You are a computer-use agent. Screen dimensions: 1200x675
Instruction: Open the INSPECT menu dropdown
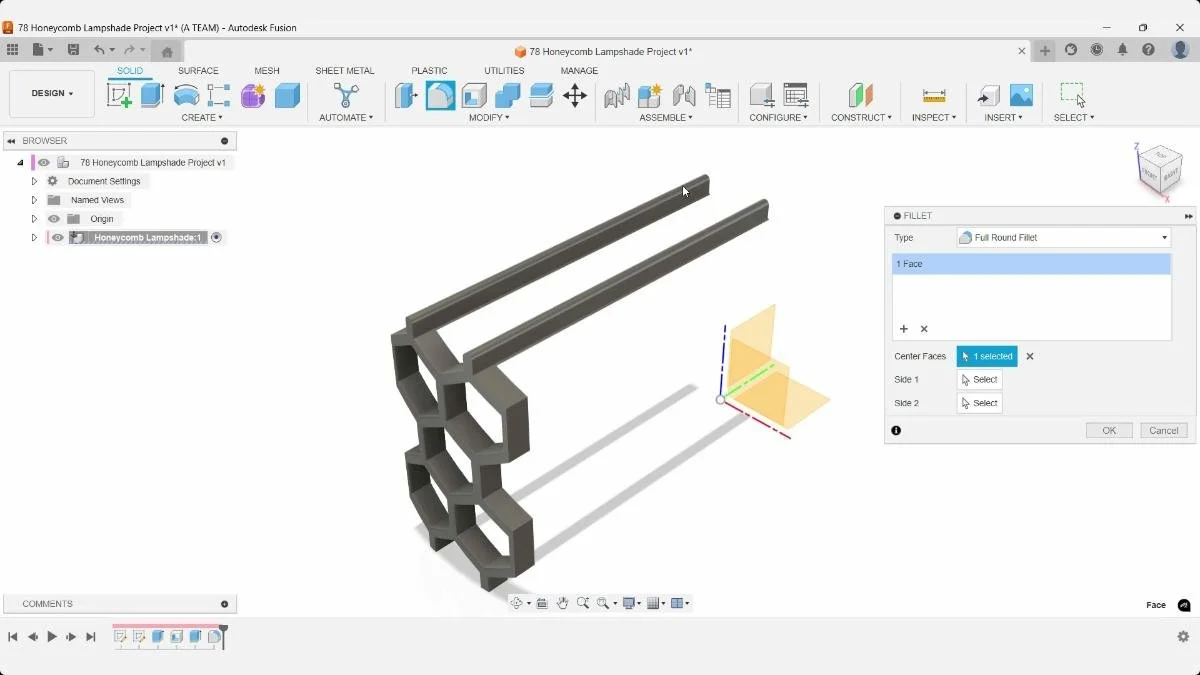pyautogui.click(x=934, y=118)
